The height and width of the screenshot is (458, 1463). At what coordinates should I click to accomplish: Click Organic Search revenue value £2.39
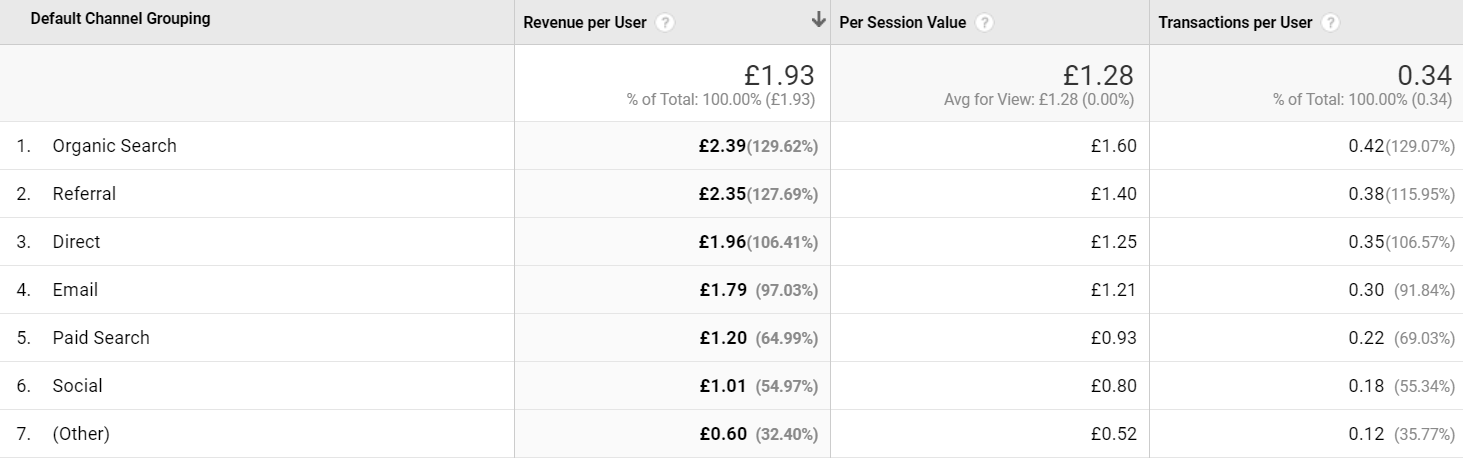pyautogui.click(x=722, y=146)
